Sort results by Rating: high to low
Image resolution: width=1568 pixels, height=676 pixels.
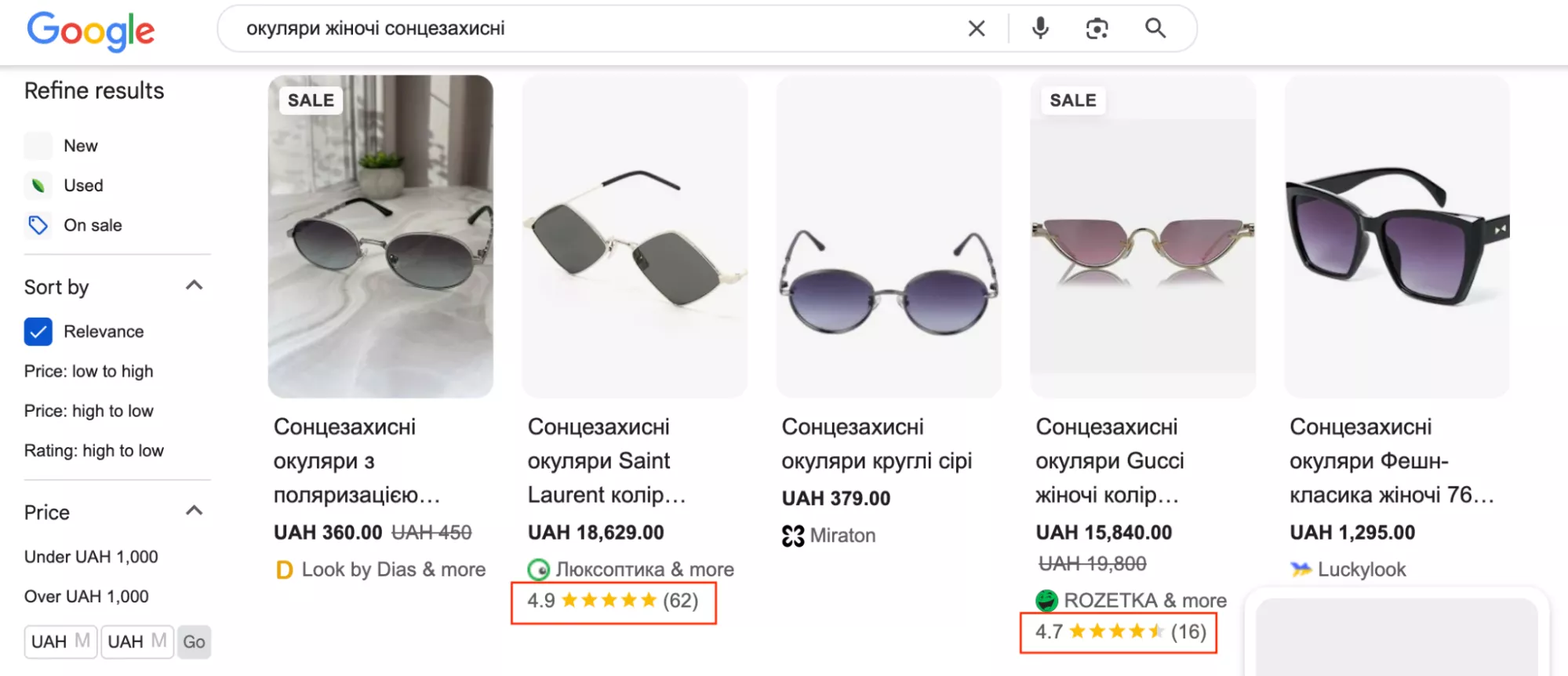(93, 450)
